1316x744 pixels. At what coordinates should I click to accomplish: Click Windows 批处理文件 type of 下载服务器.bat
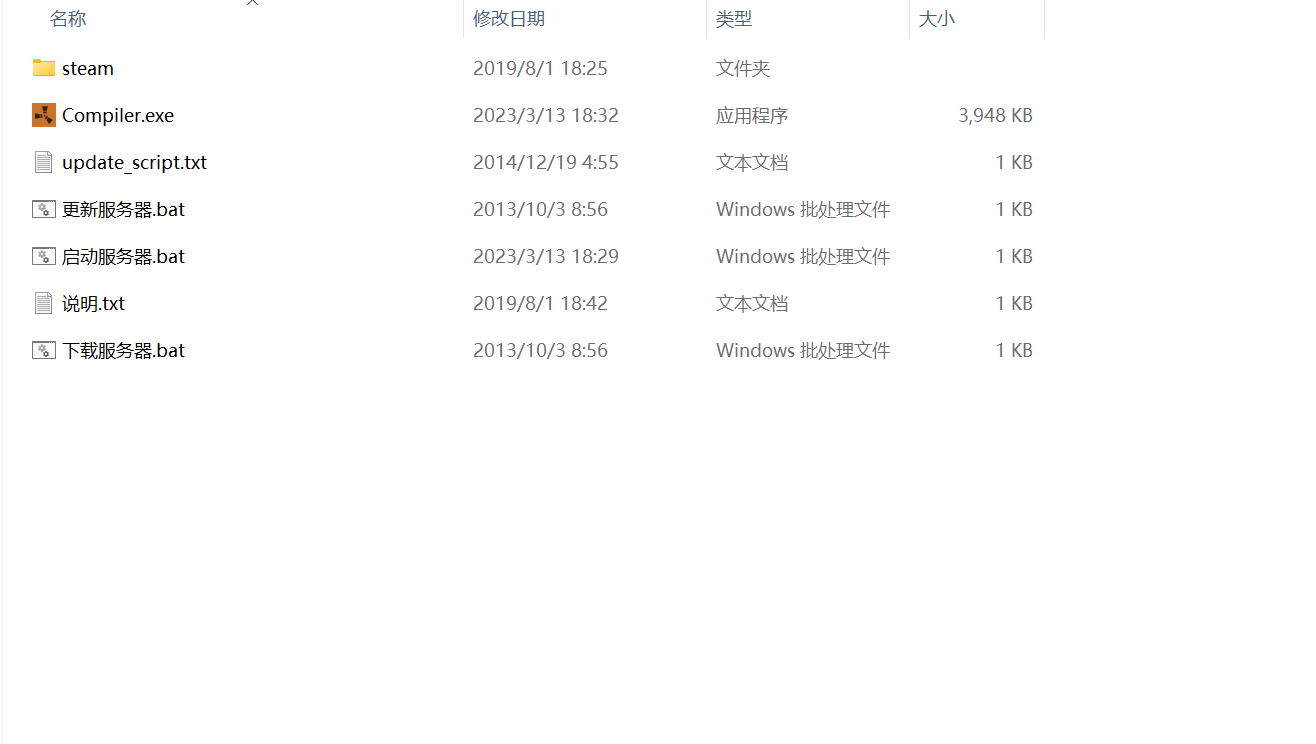(x=803, y=350)
